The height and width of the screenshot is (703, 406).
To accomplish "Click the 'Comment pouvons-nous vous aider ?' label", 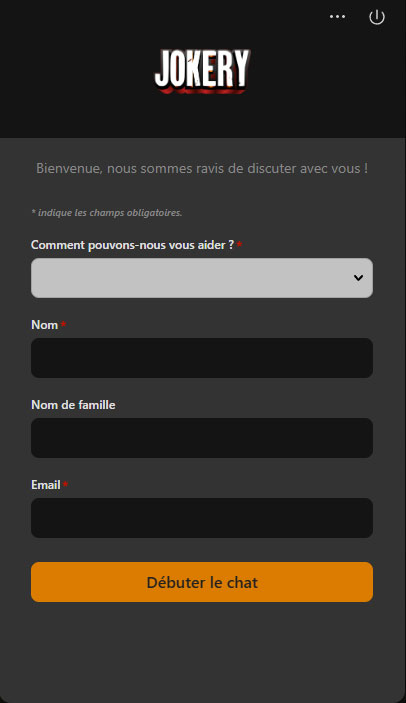I will point(133,245).
